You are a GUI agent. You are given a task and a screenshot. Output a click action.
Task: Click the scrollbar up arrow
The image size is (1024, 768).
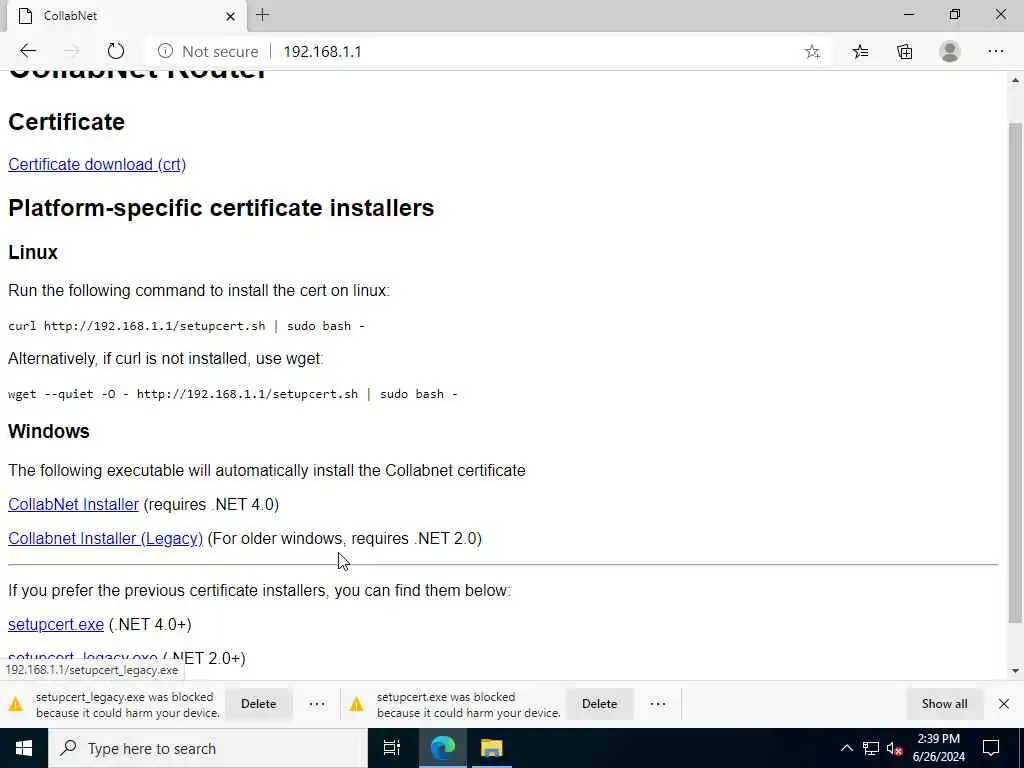[1015, 80]
